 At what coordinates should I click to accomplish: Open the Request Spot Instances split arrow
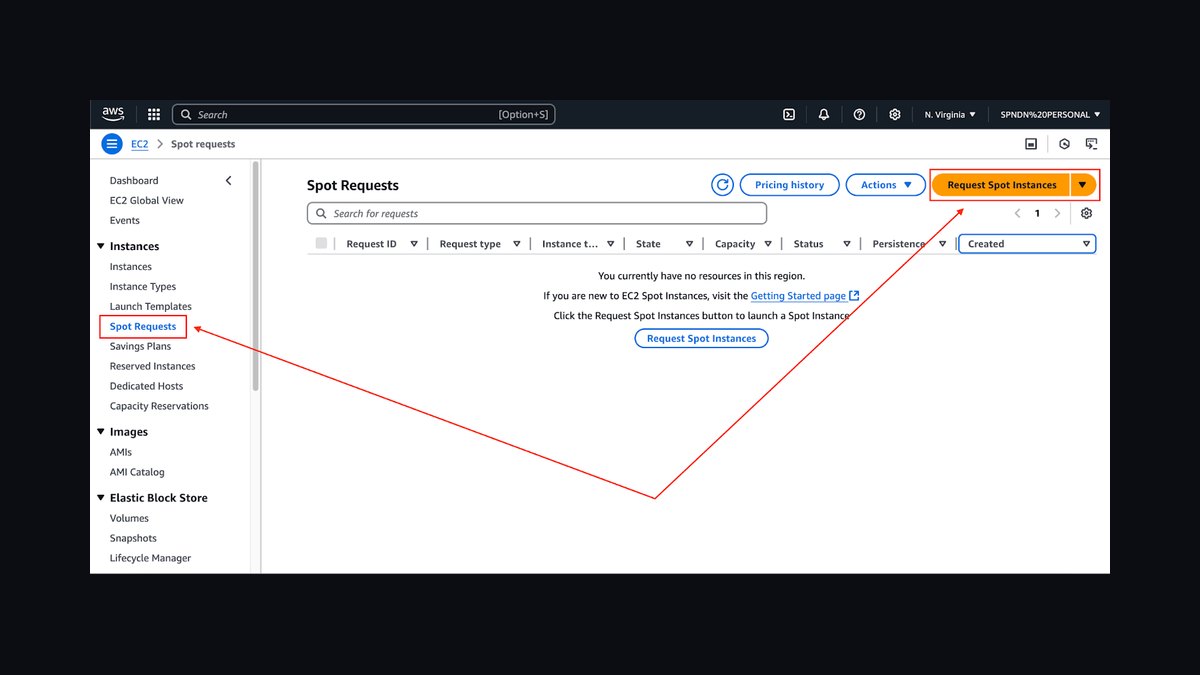[1083, 185]
